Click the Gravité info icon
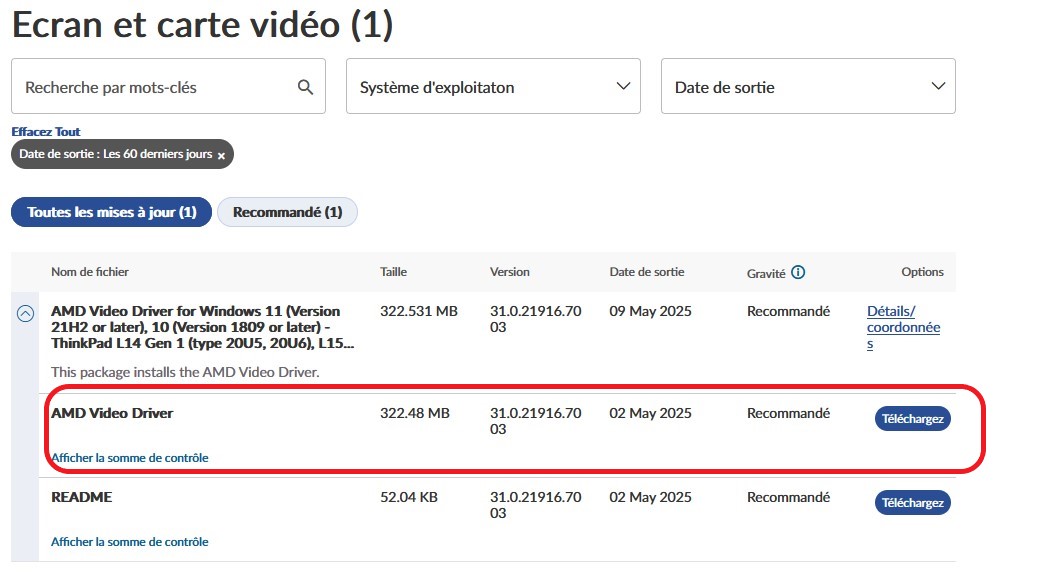The height and width of the screenshot is (584, 1042). click(x=798, y=272)
